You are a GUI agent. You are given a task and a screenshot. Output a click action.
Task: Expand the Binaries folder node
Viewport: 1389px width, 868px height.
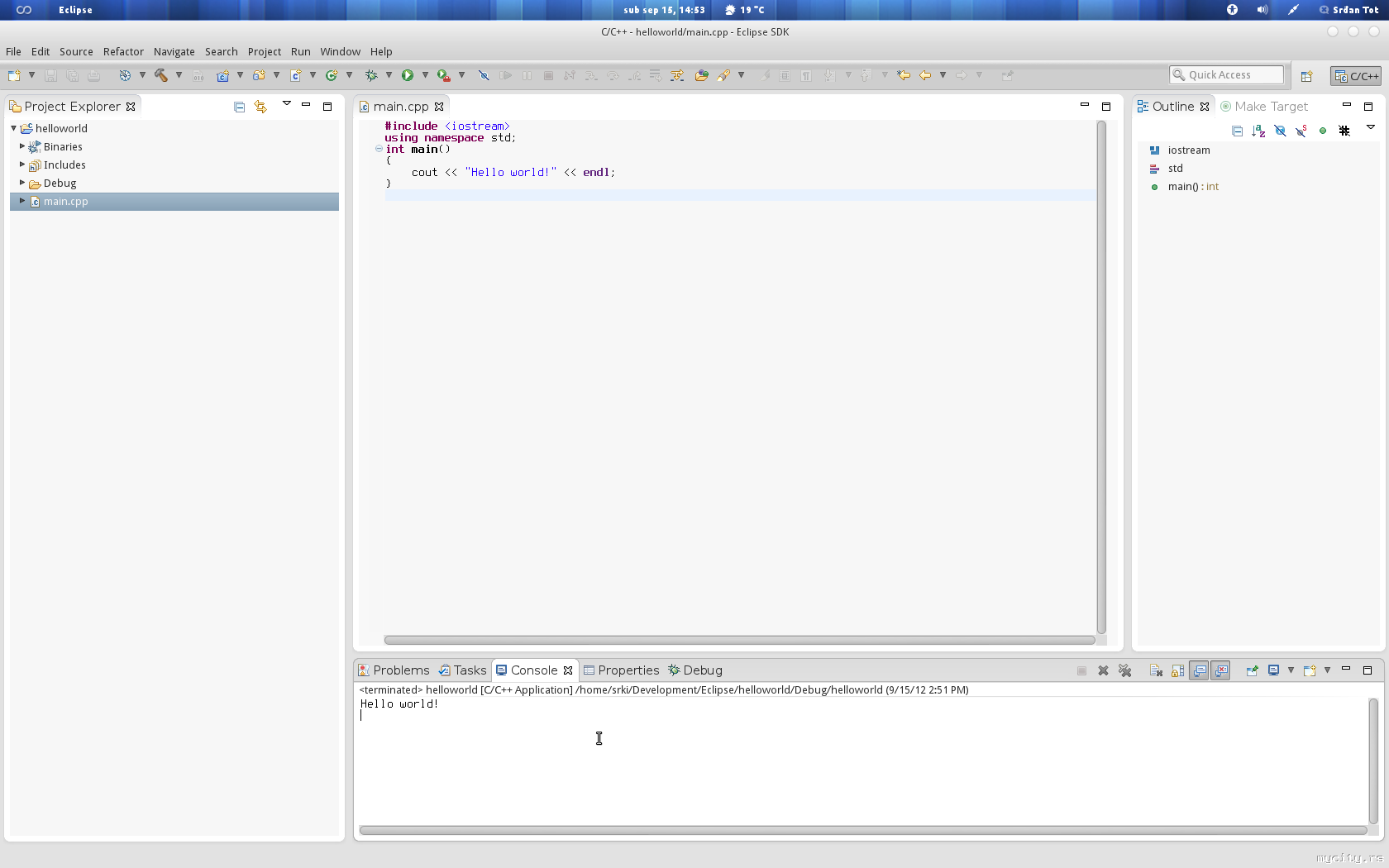[x=22, y=146]
